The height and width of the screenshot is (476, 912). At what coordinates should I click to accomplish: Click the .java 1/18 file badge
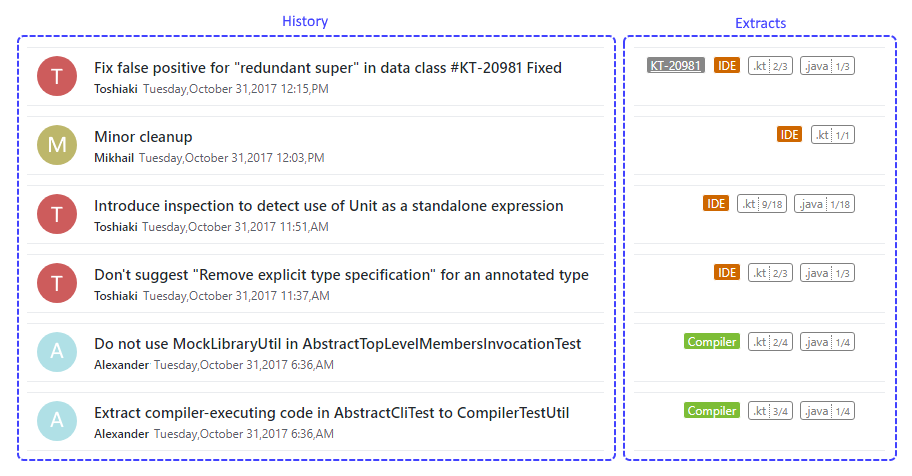[824, 204]
